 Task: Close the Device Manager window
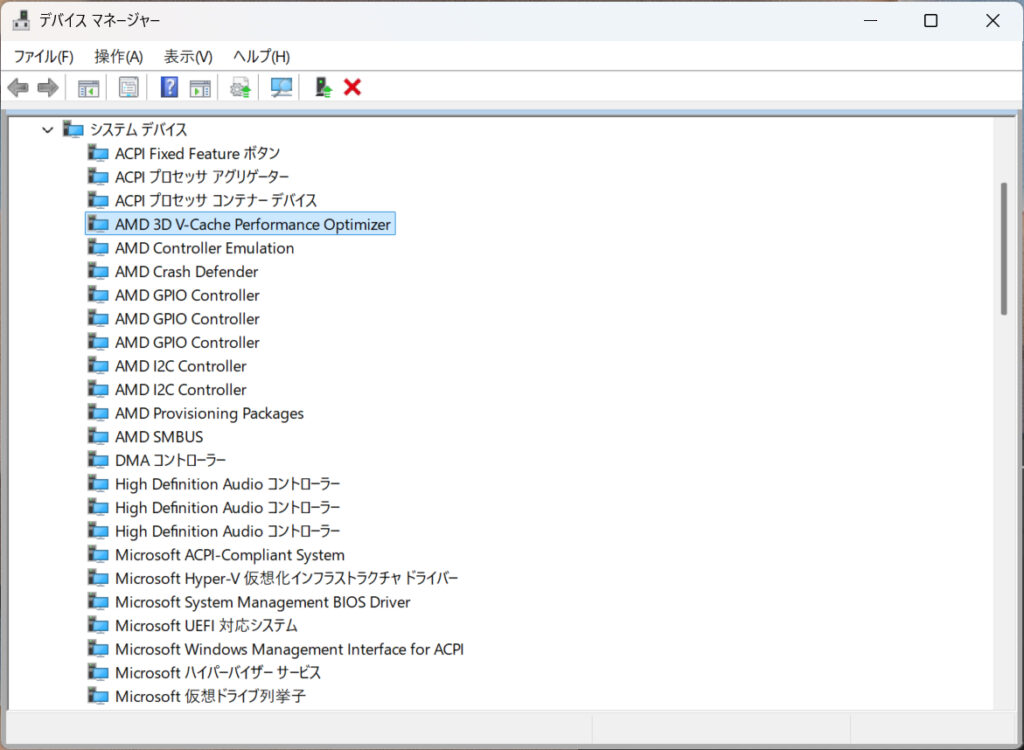[993, 21]
